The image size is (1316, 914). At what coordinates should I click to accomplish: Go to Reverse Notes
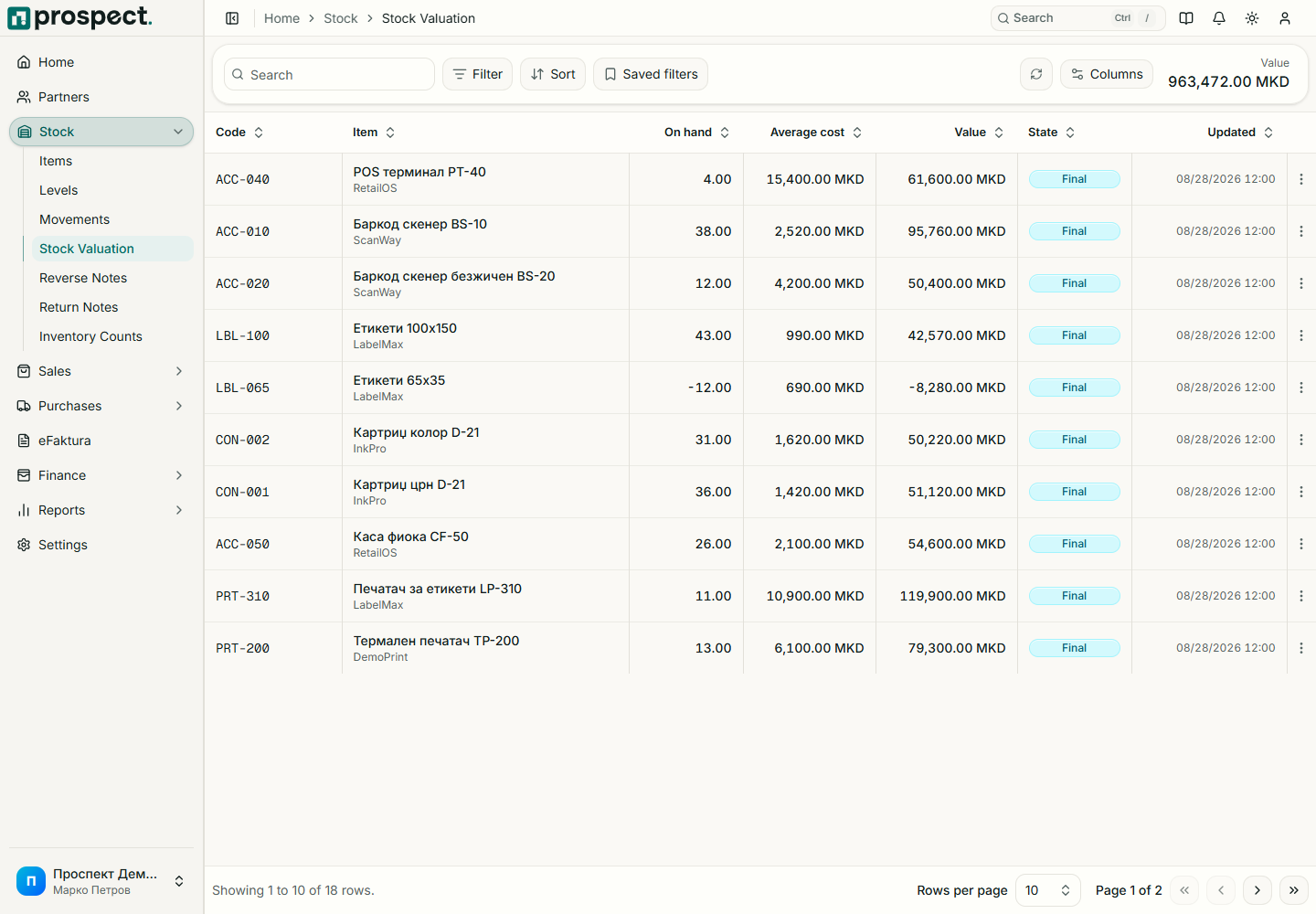pos(83,278)
